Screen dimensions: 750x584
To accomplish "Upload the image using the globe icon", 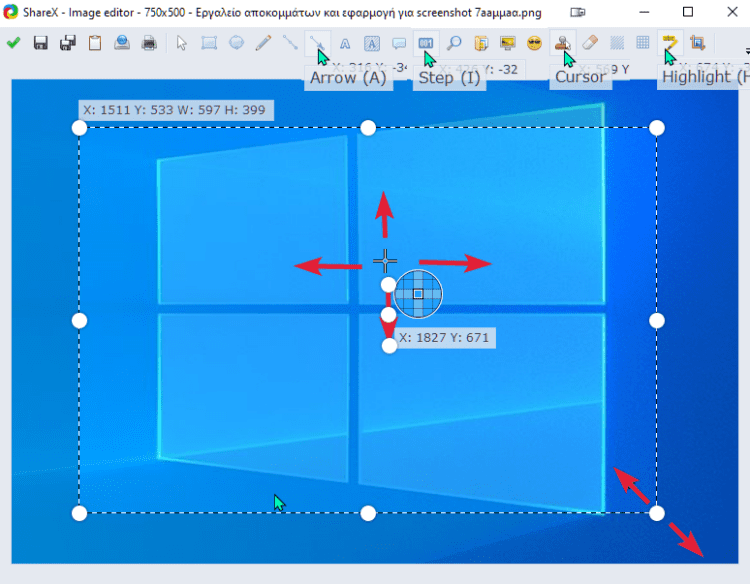I will 122,43.
